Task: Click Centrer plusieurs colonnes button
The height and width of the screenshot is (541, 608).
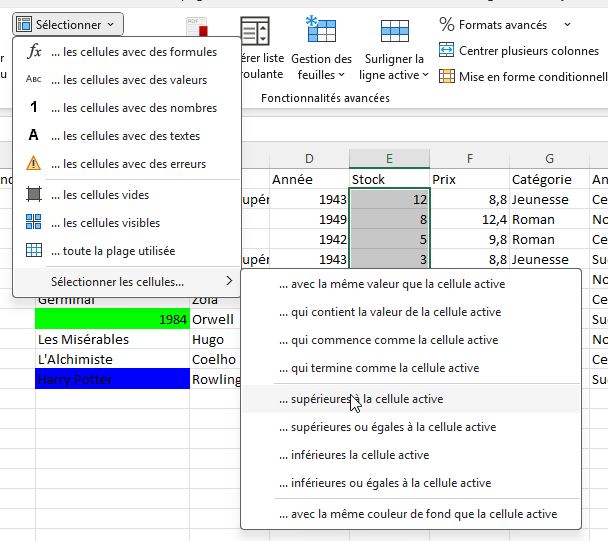Action: click(x=519, y=50)
